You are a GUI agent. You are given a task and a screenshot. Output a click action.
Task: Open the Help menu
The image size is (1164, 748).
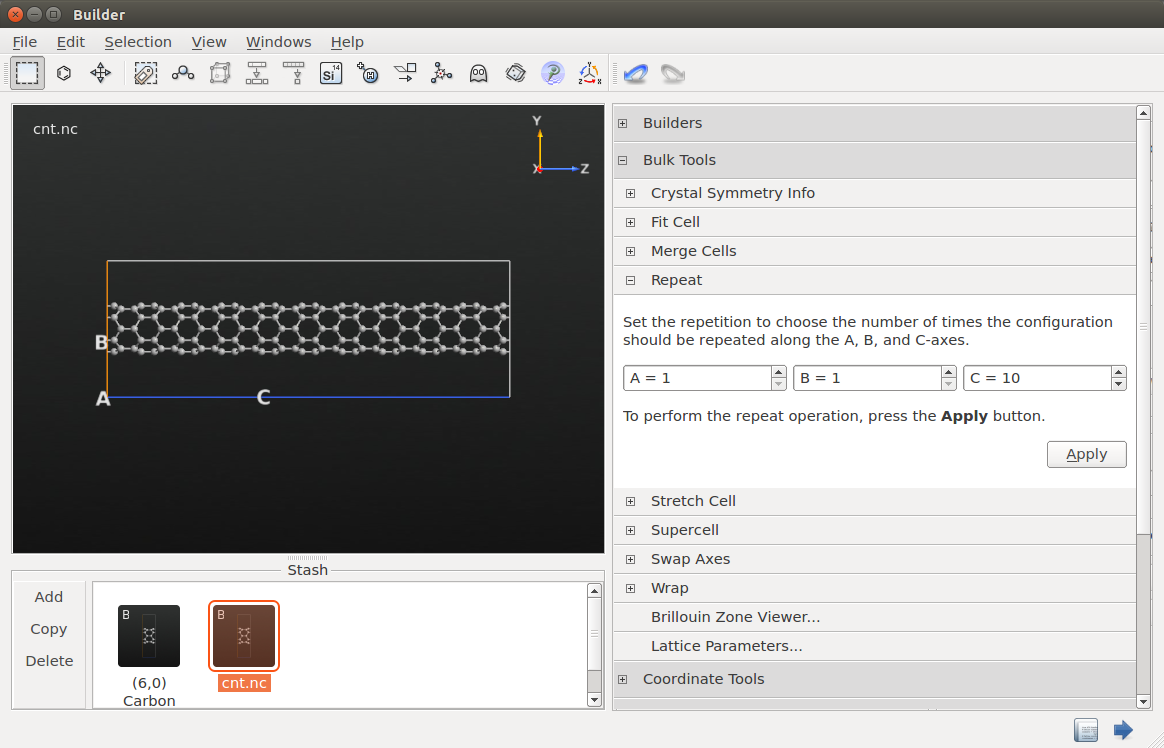(347, 42)
